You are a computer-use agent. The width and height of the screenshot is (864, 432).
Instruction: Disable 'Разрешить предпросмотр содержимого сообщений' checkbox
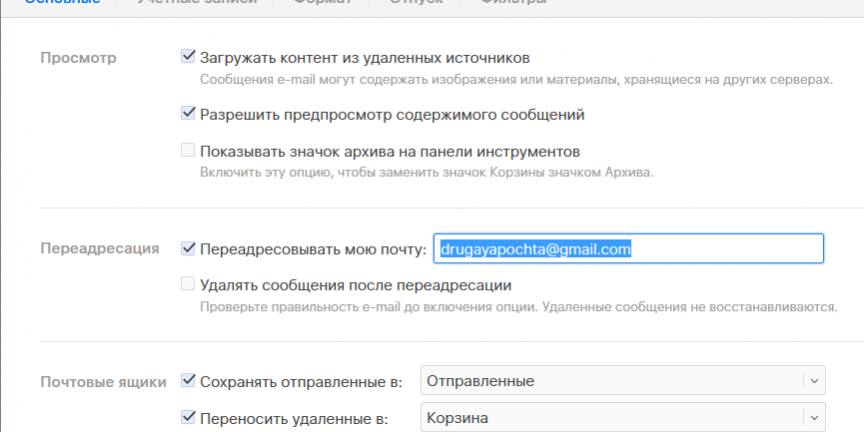(187, 114)
